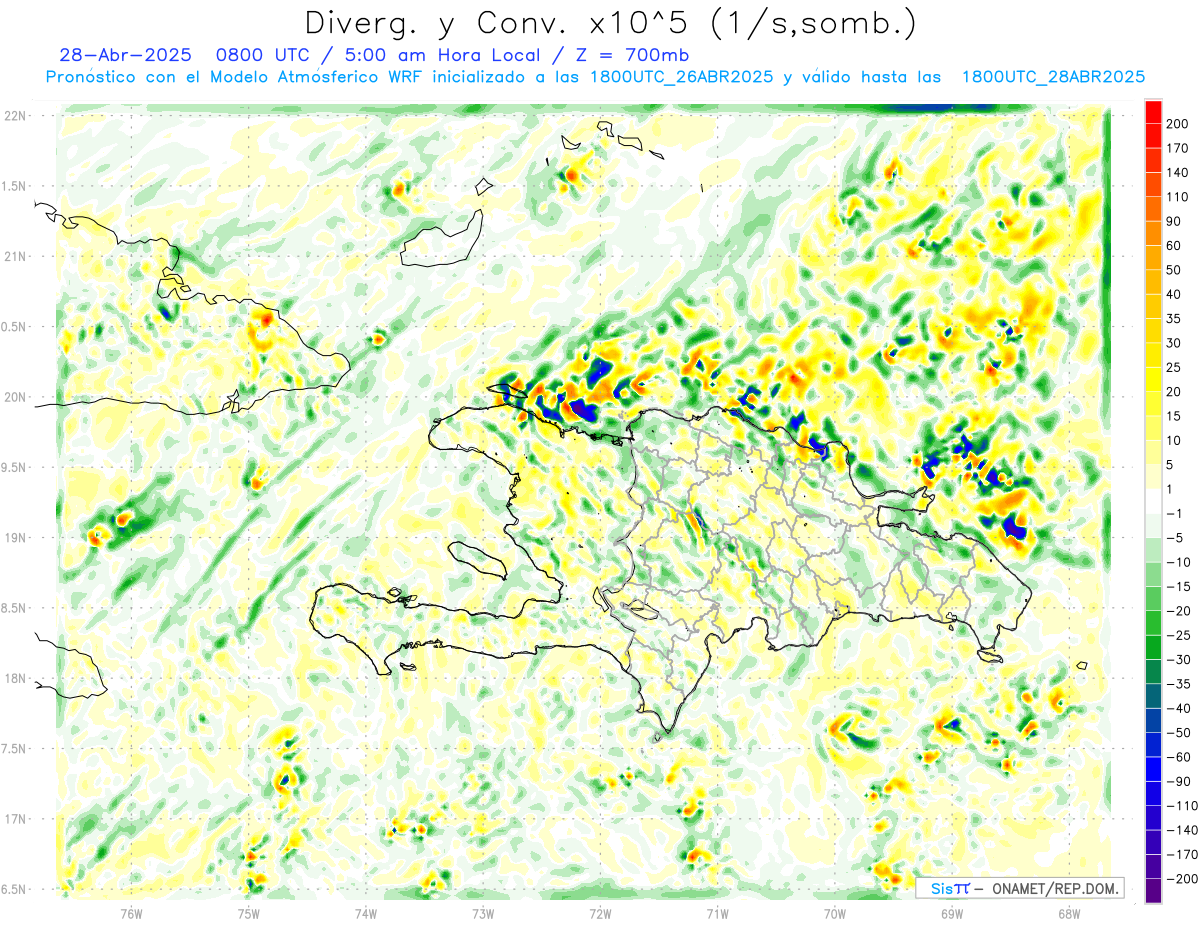Click the '75W' longitude label
Image resolution: width=1200 pixels, height=927 pixels.
click(249, 913)
